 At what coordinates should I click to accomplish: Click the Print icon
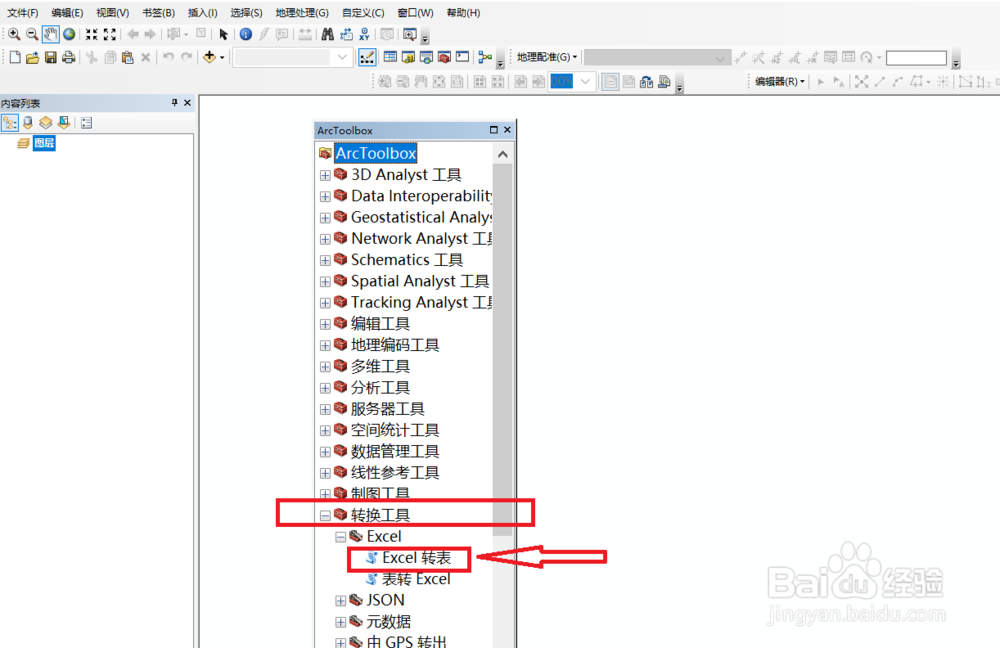pos(68,57)
